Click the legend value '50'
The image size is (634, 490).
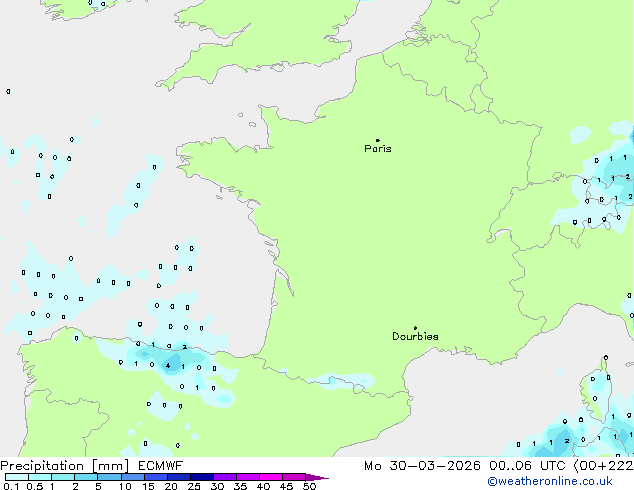[x=309, y=486]
